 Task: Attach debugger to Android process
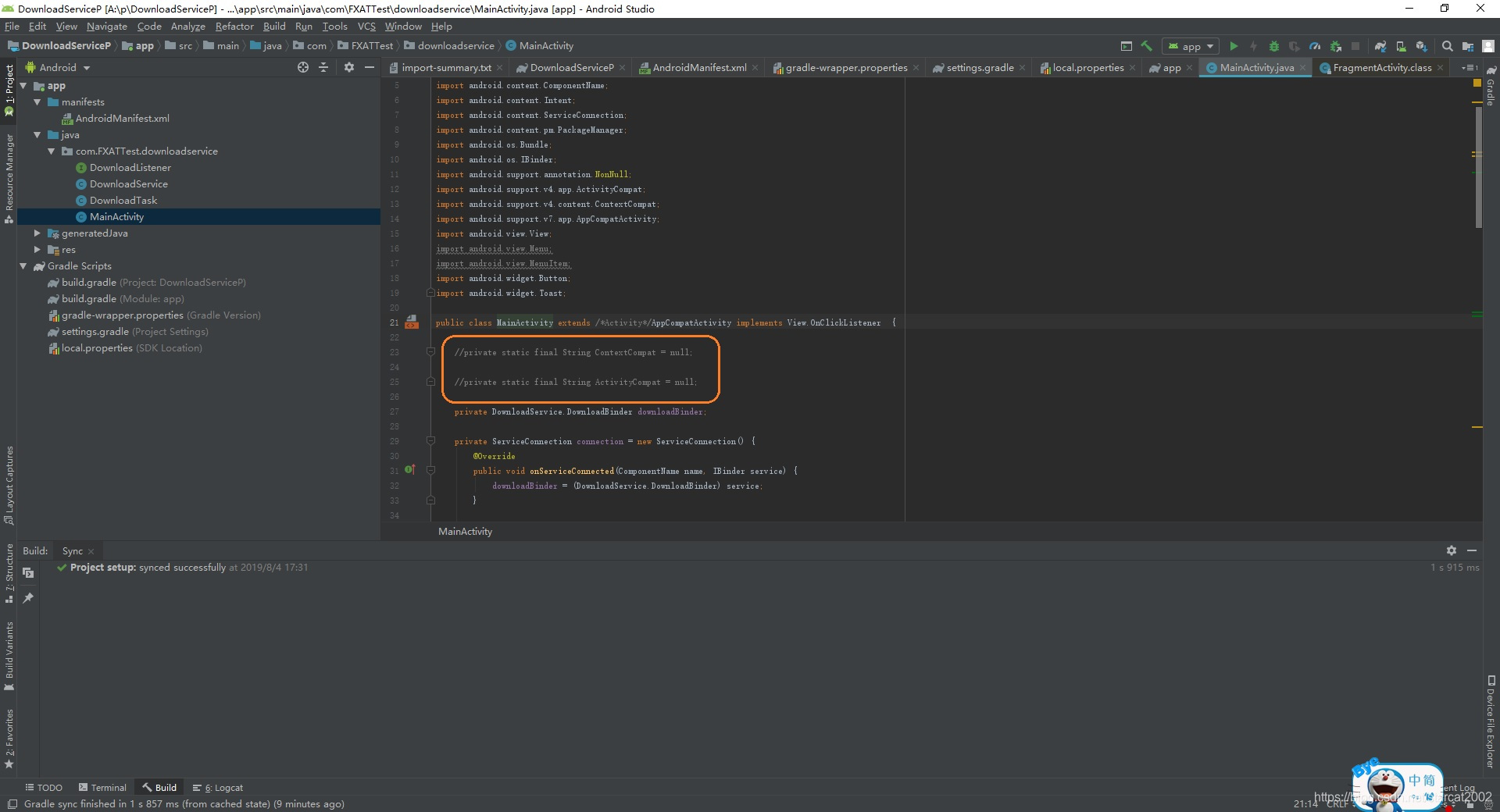click(1335, 46)
